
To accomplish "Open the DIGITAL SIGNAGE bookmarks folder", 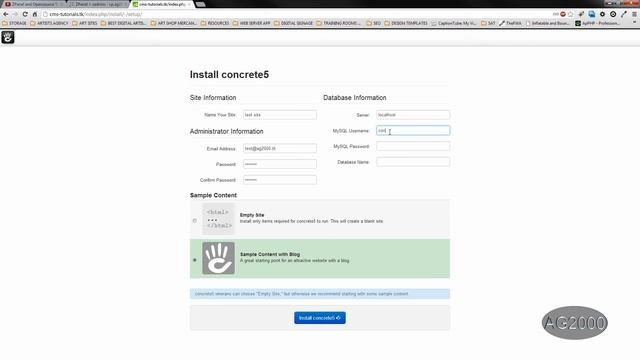I will coord(293,23).
